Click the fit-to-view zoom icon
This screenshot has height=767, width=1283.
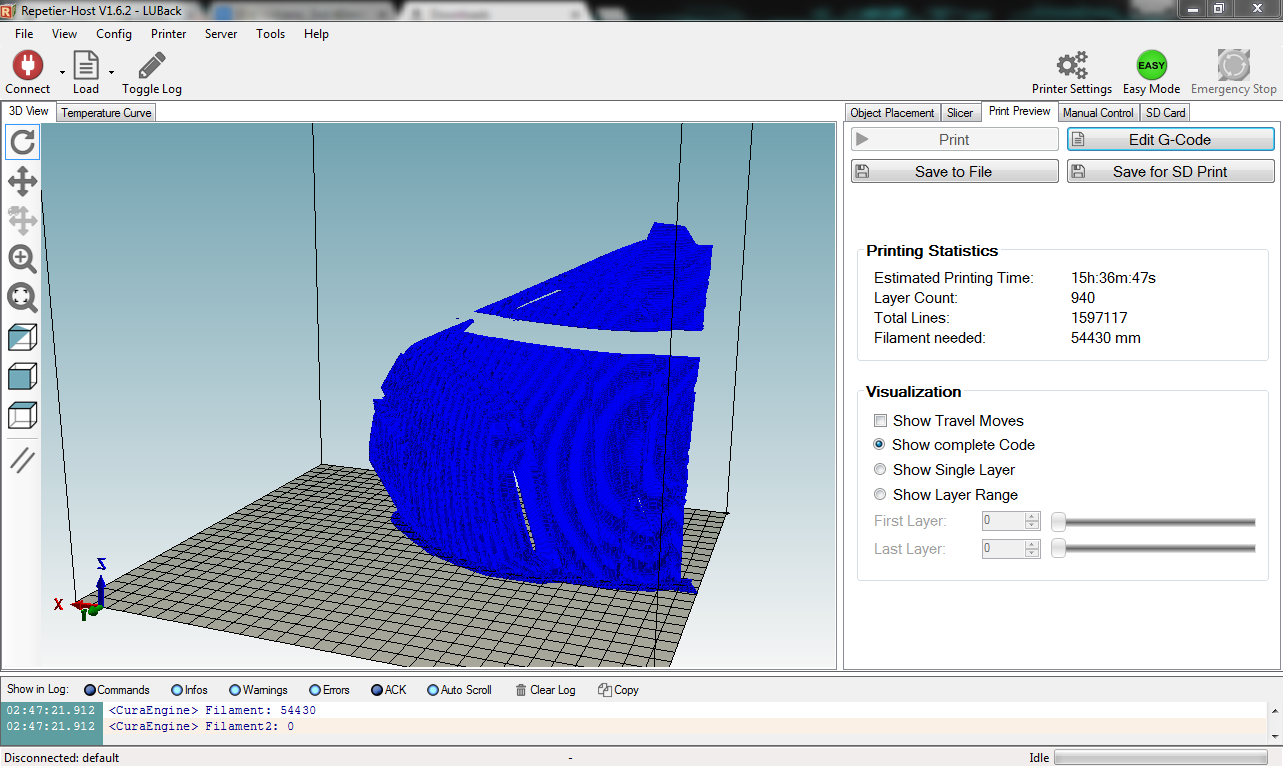(x=23, y=298)
